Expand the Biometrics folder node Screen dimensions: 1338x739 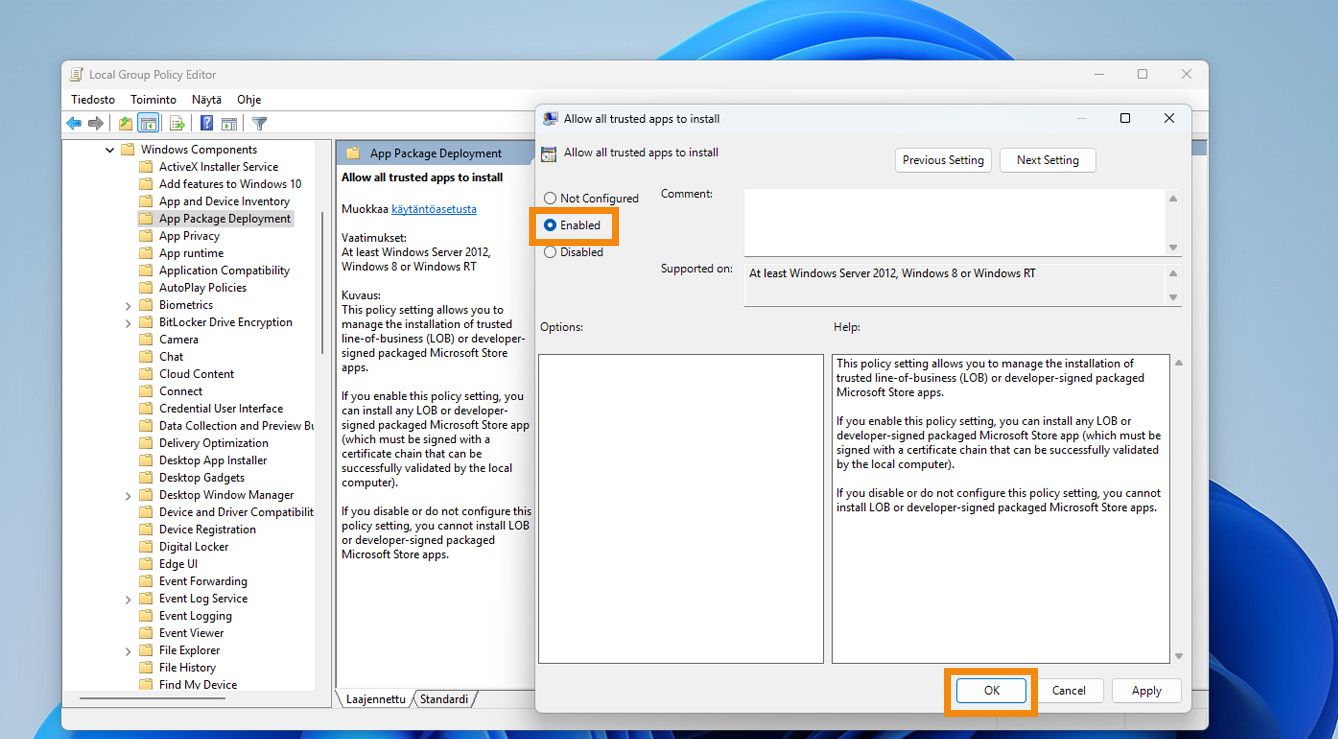pos(128,306)
